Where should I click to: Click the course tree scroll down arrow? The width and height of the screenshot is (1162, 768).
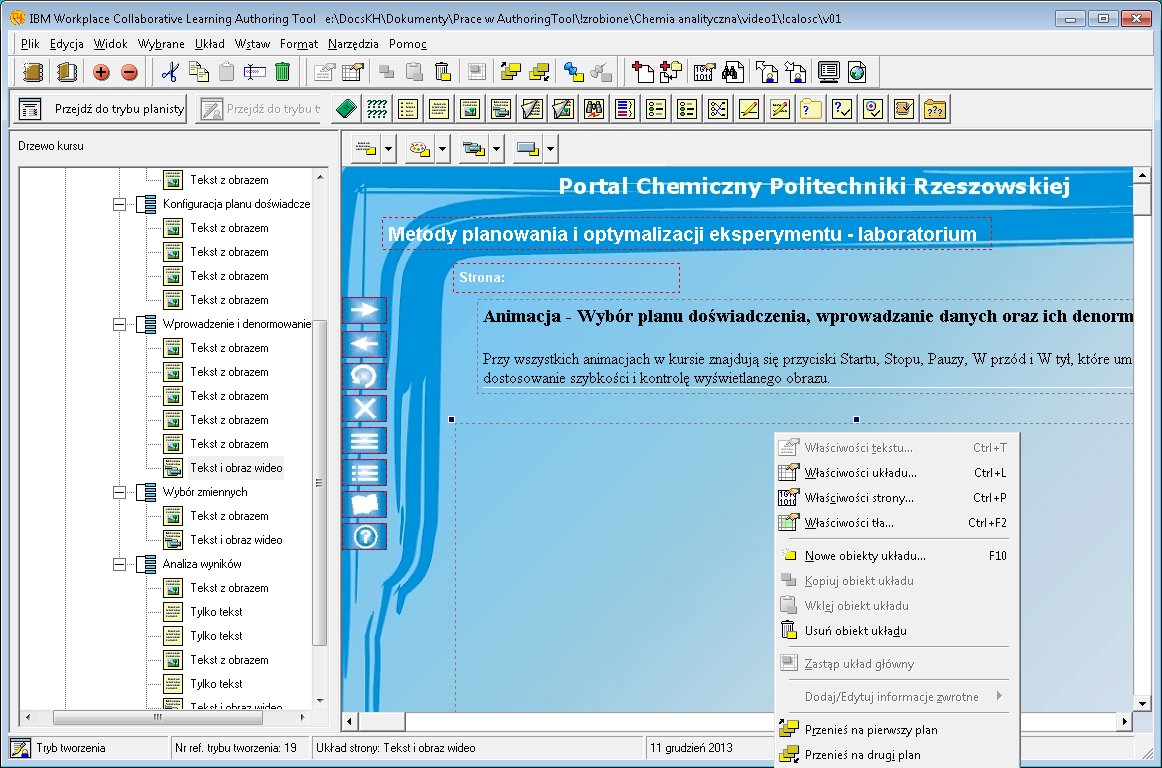[x=320, y=701]
